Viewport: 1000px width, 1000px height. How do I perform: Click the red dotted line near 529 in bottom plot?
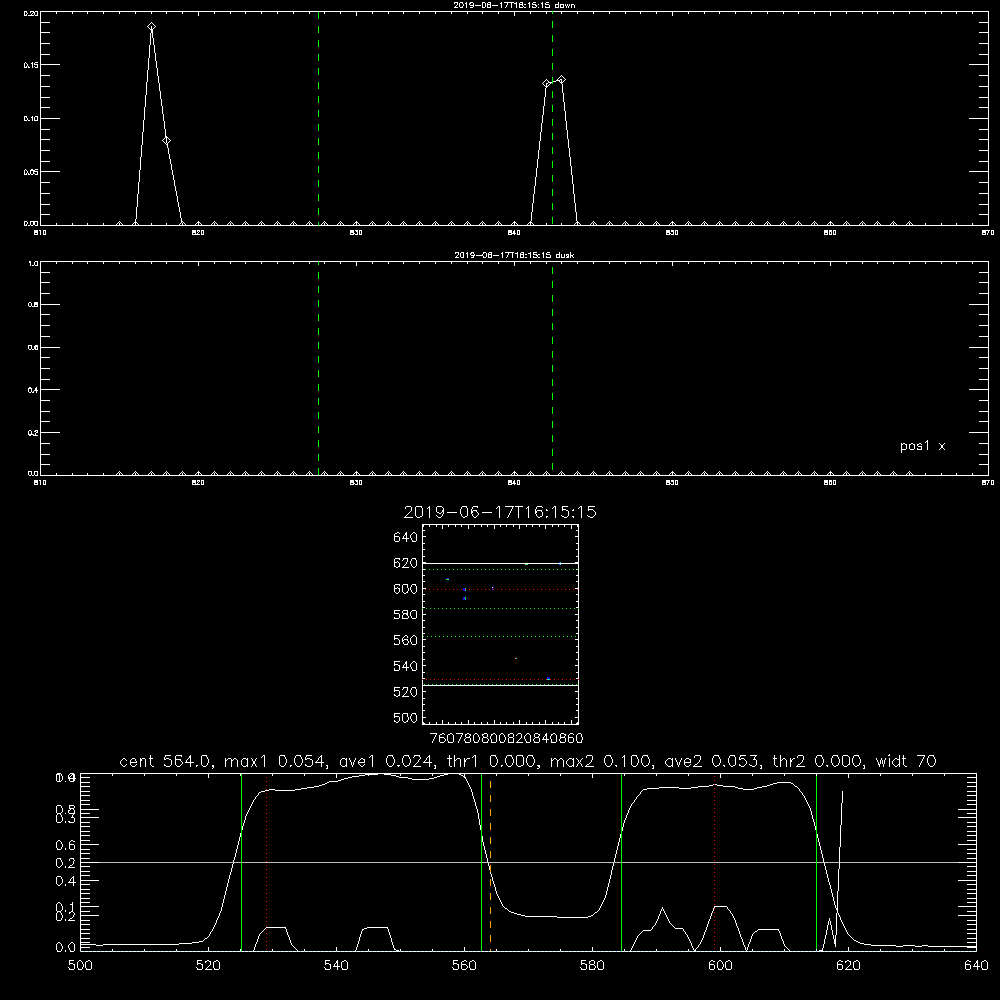point(267,861)
